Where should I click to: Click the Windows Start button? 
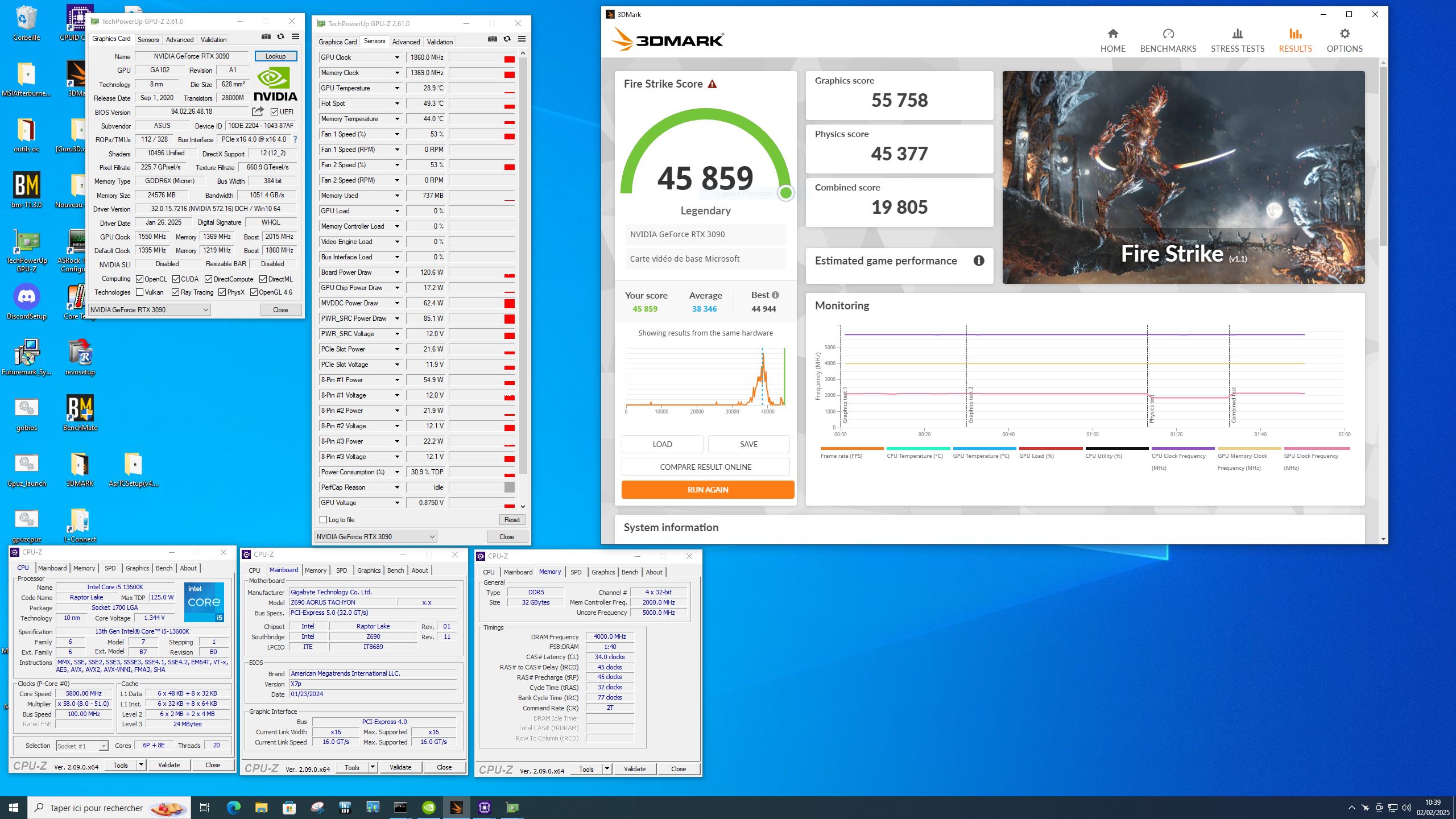coord(14,808)
